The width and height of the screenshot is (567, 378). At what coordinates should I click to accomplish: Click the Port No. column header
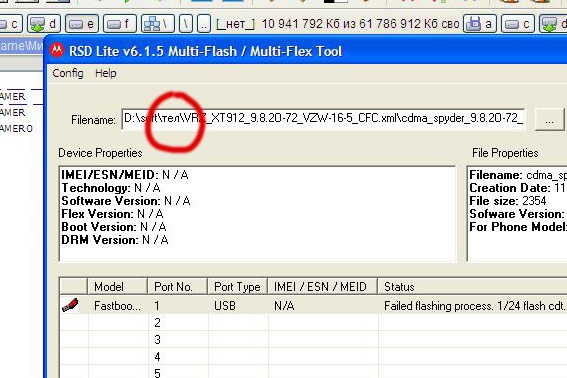click(x=177, y=287)
